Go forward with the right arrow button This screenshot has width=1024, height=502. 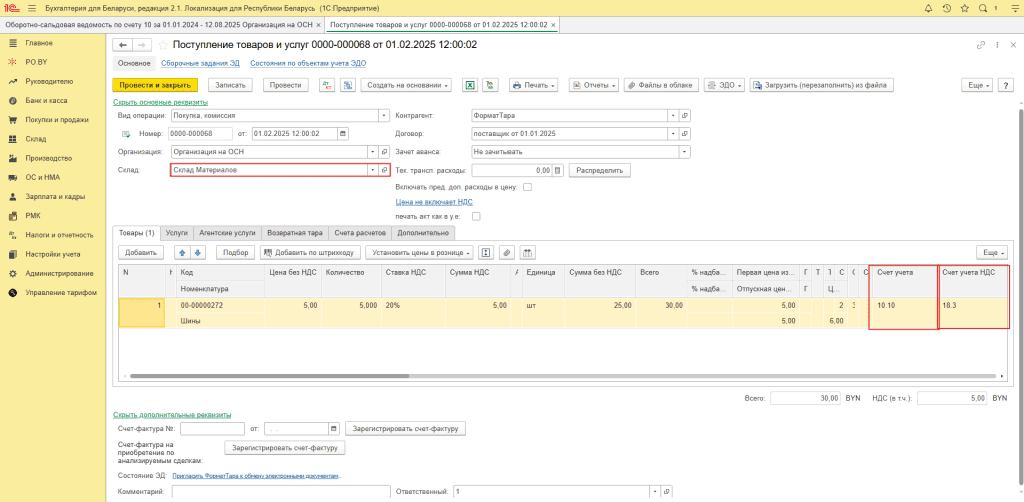[x=142, y=45]
